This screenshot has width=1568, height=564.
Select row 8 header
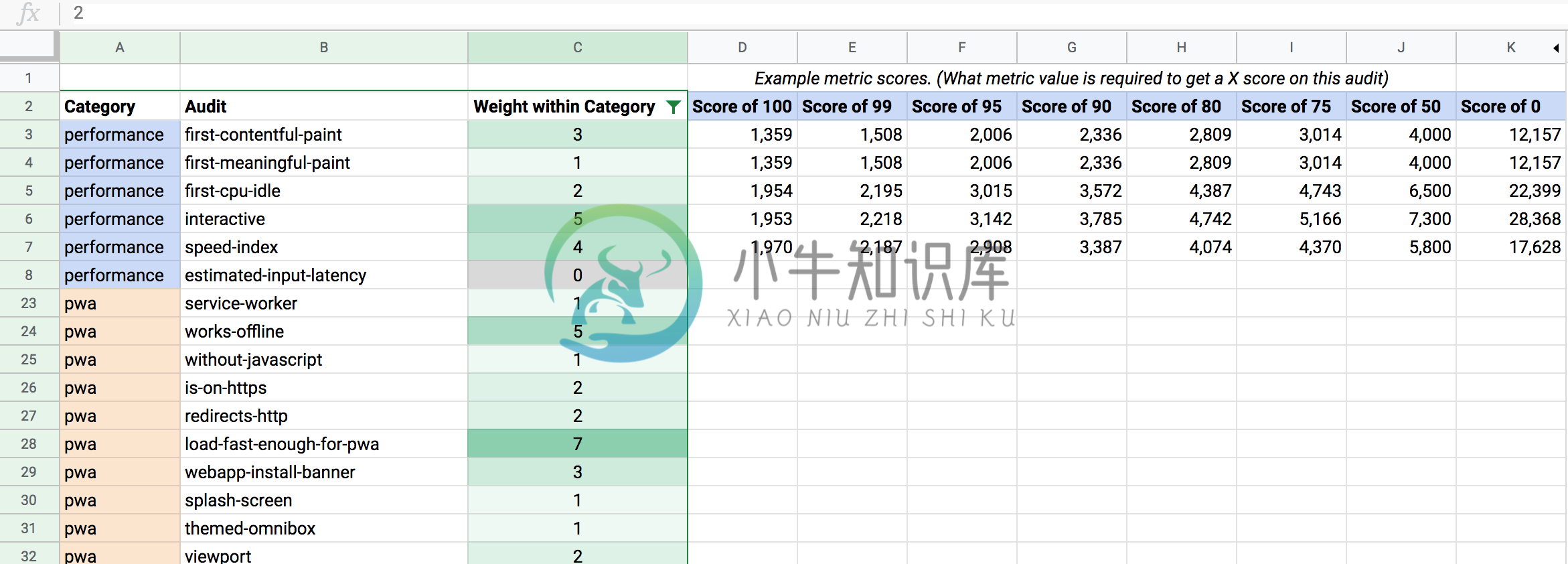[29, 275]
